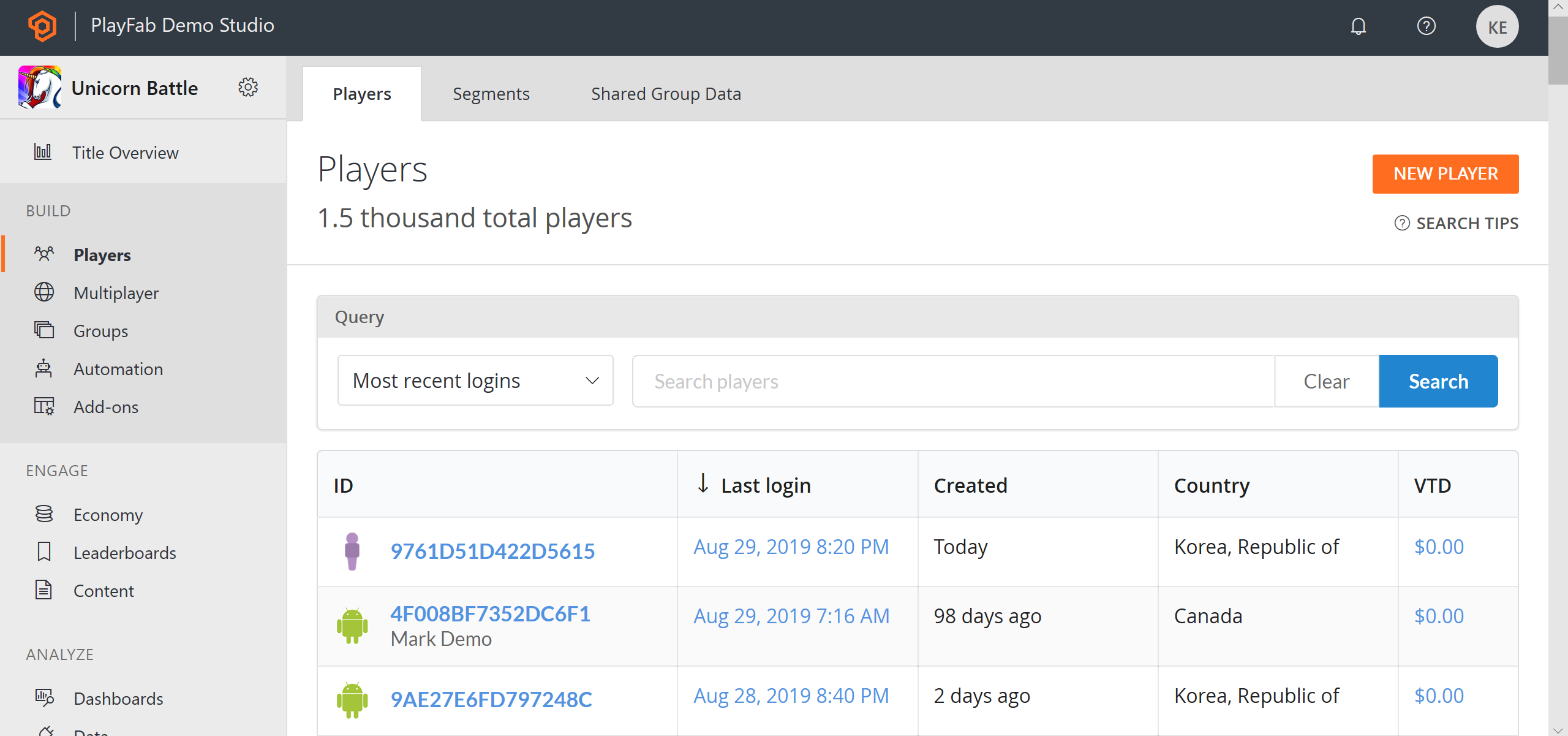Click the Search button
Viewport: 1568px width, 736px height.
1438,381
